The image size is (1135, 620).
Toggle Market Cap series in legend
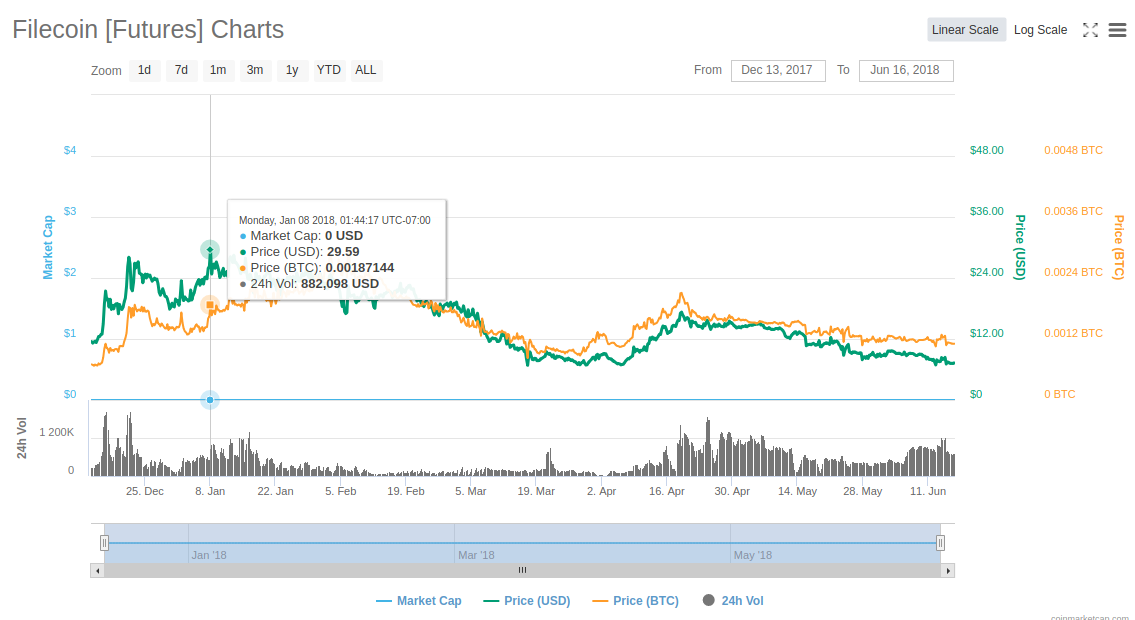[x=419, y=600]
